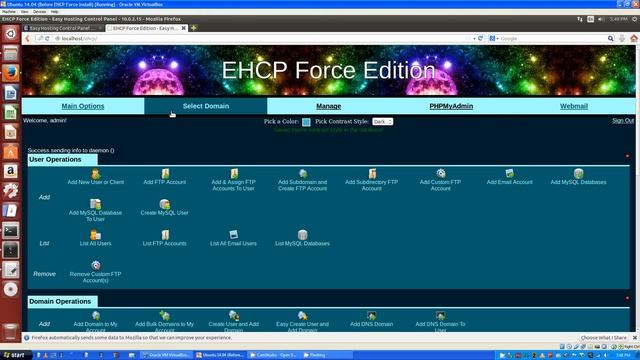The image size is (640, 360).
Task: Click the Remove Custom FTP Account(s) icon
Action: click(x=96, y=265)
